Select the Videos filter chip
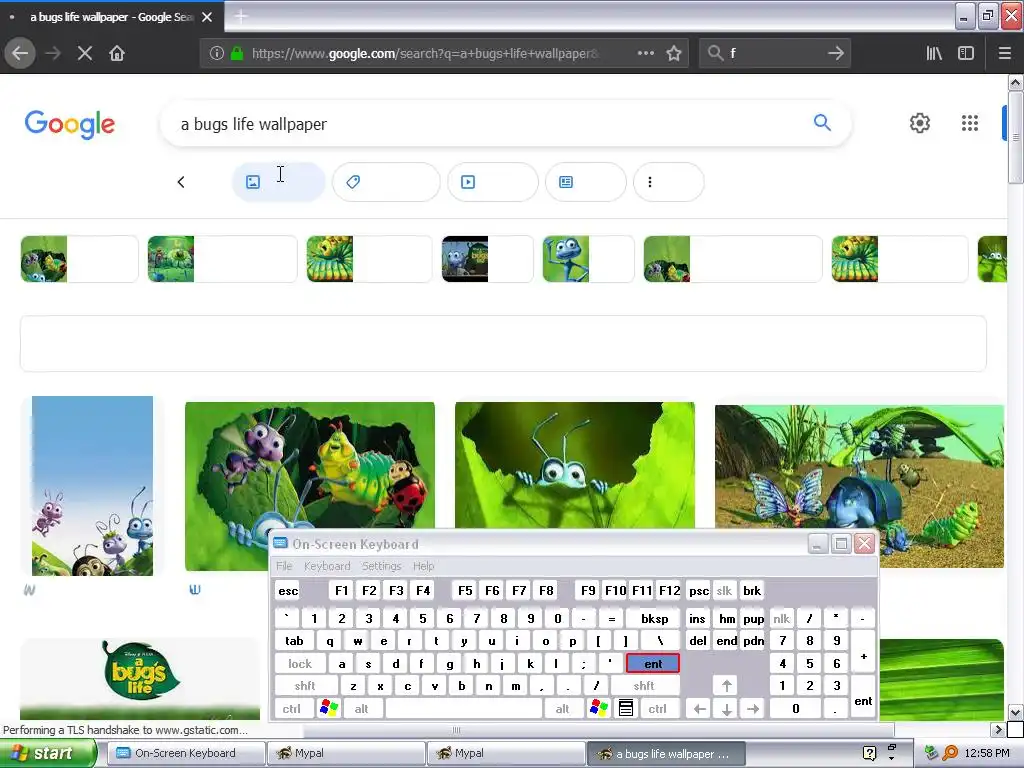Viewport: 1024px width, 768px height. click(x=493, y=182)
